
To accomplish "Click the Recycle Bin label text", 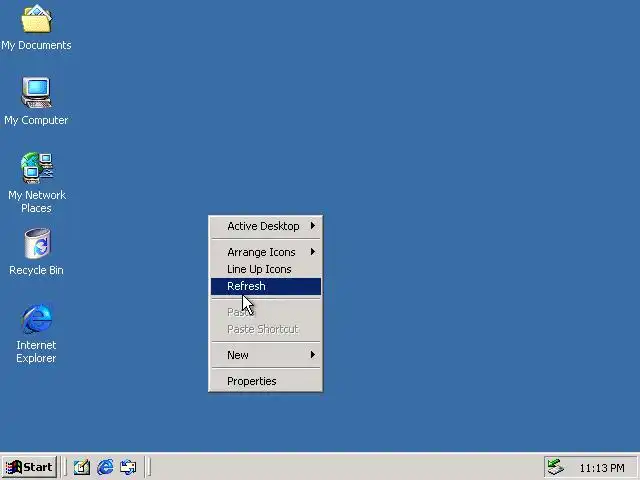I will 36,270.
